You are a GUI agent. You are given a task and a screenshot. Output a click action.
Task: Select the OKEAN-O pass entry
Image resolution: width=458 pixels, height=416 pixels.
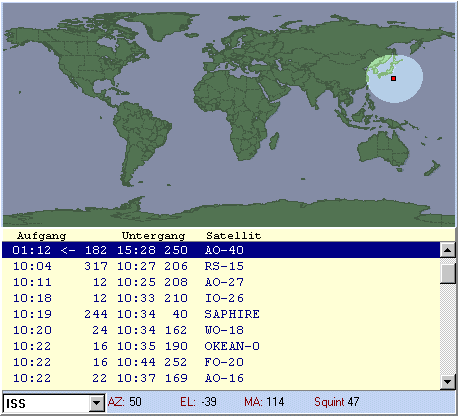pos(221,346)
